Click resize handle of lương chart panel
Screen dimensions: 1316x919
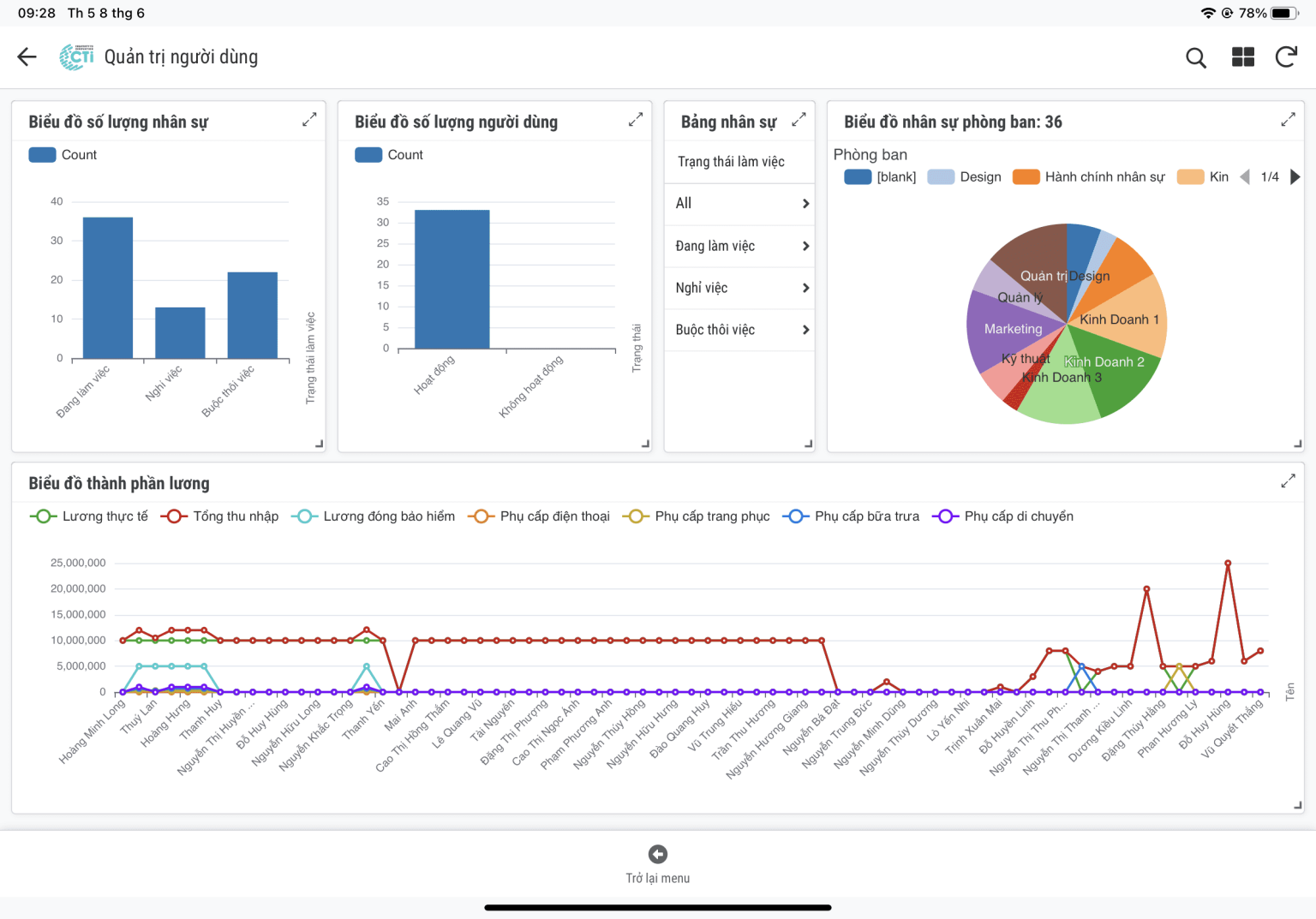pyautogui.click(x=1298, y=805)
